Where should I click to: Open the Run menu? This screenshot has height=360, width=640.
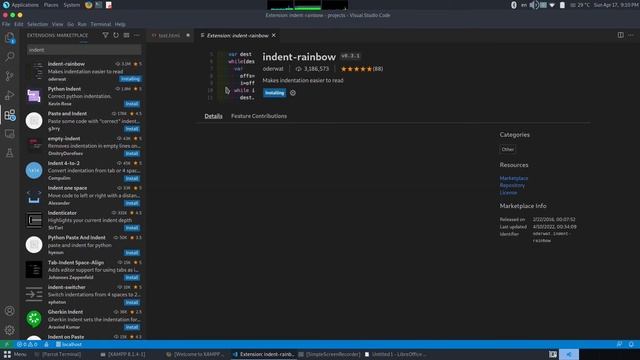click(x=82, y=24)
